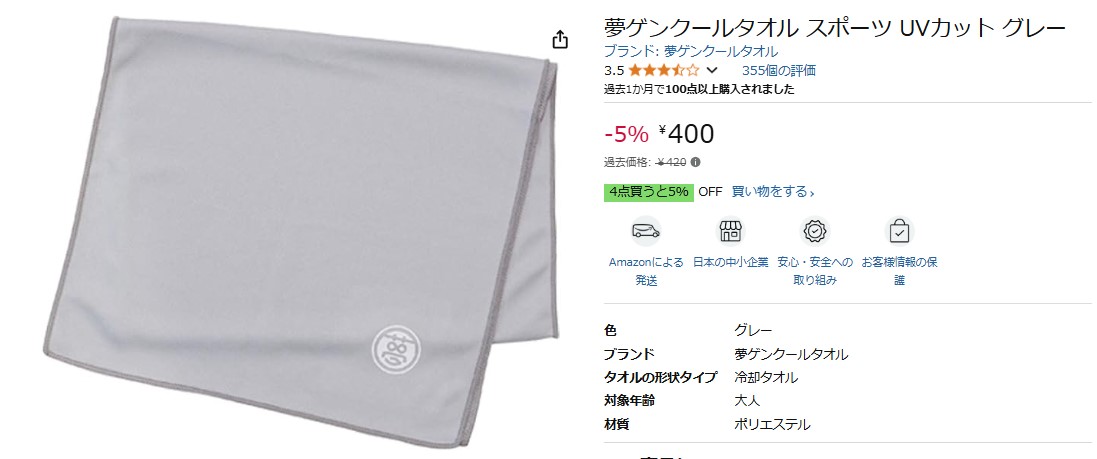The image size is (1097, 459).
Task: Click the customer information protection bag icon
Action: click(900, 231)
